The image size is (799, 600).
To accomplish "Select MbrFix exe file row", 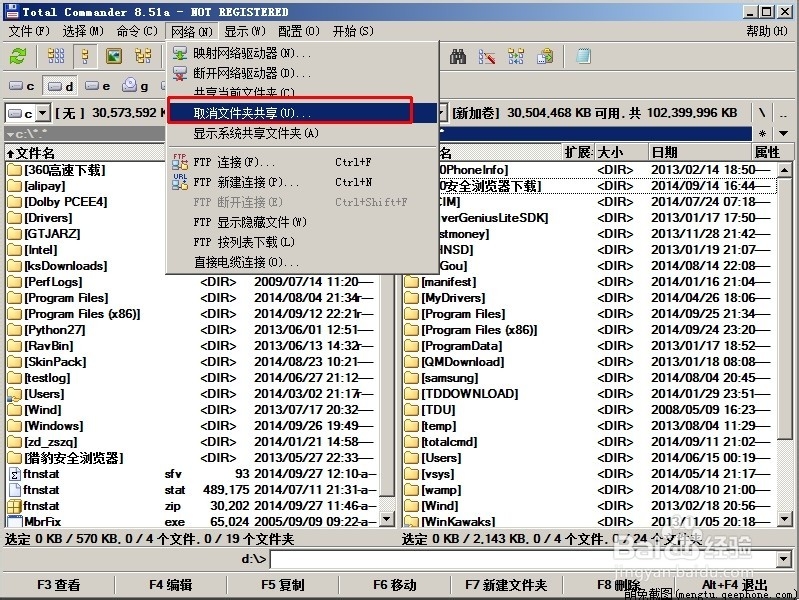I will 192,521.
